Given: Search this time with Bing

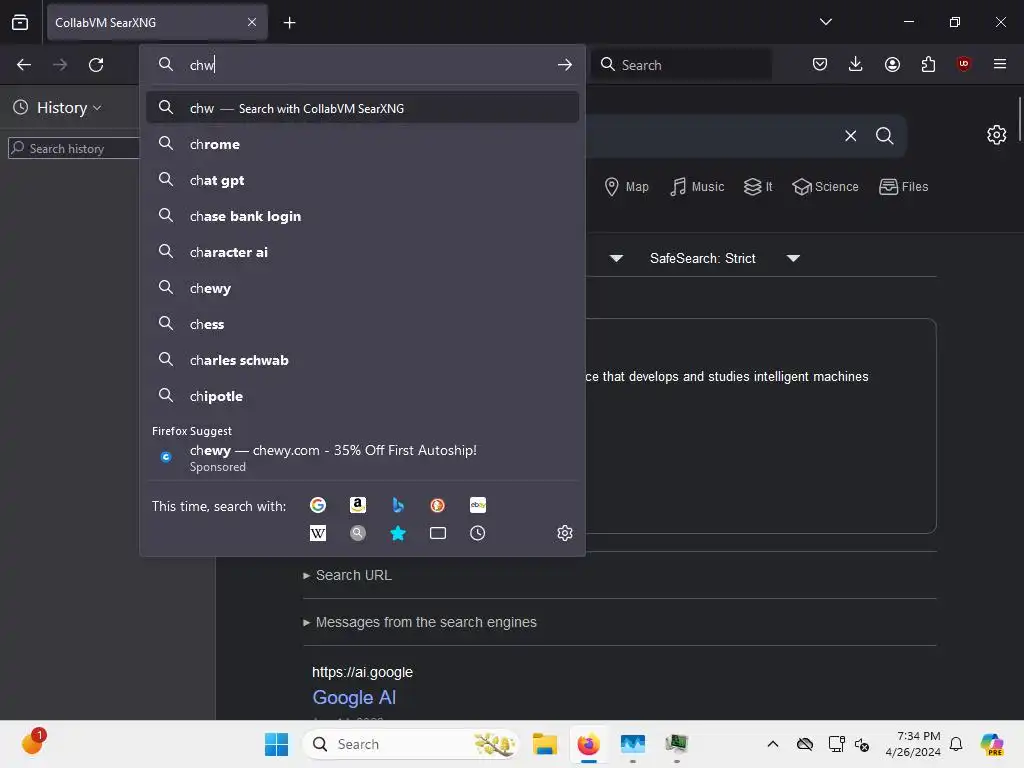Looking at the screenshot, I should (x=398, y=505).
